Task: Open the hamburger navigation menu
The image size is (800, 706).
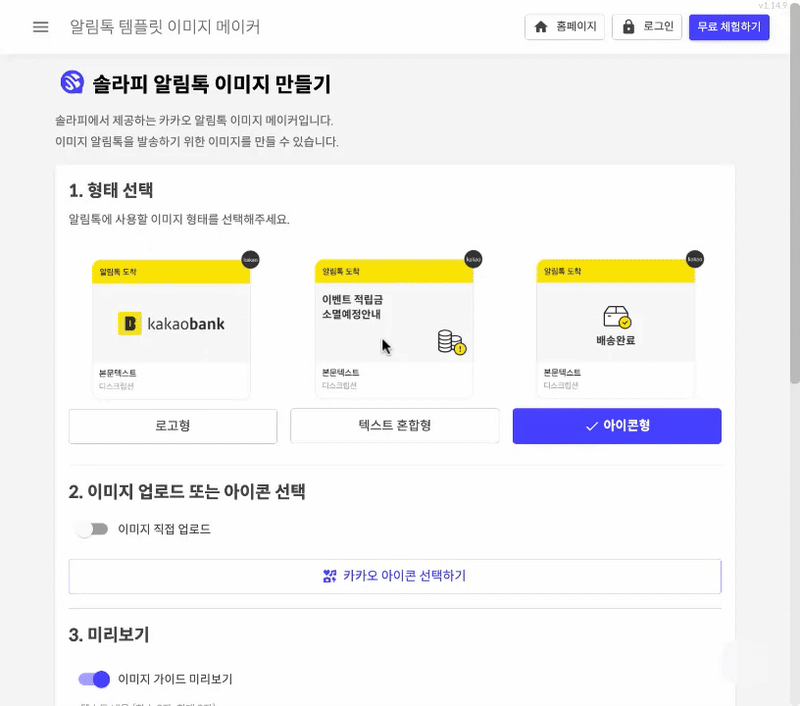Action: [41, 27]
